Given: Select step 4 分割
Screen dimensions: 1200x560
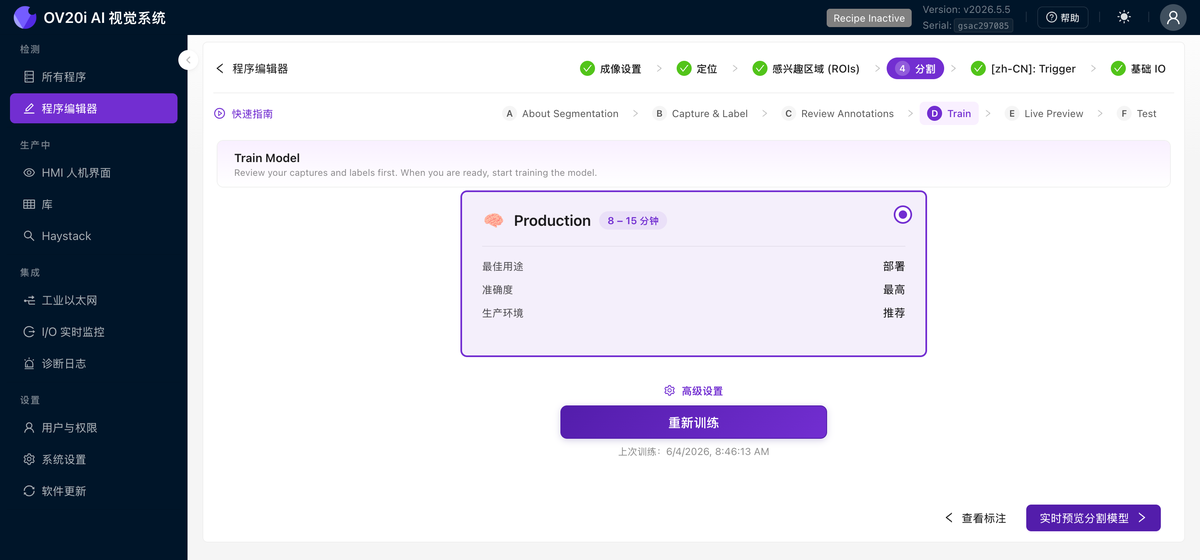Looking at the screenshot, I should 915,69.
